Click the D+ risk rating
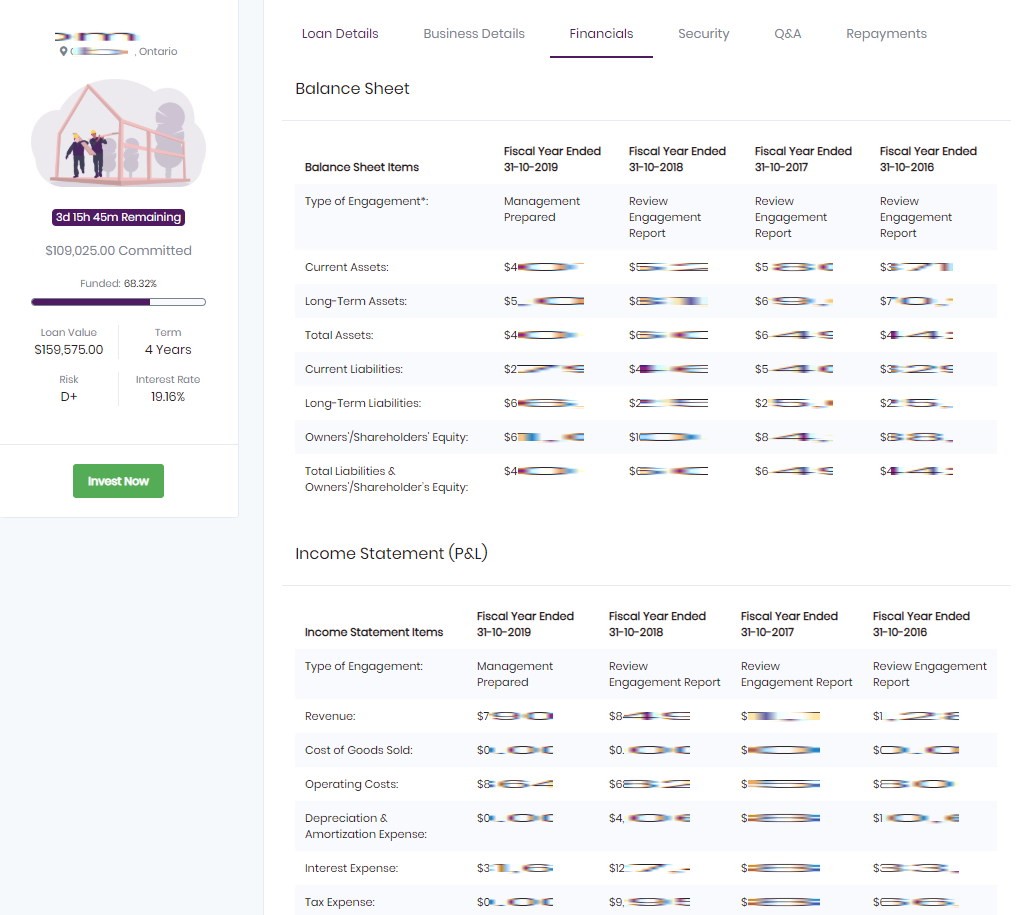Image resolution: width=1030 pixels, height=915 pixels. tap(69, 396)
